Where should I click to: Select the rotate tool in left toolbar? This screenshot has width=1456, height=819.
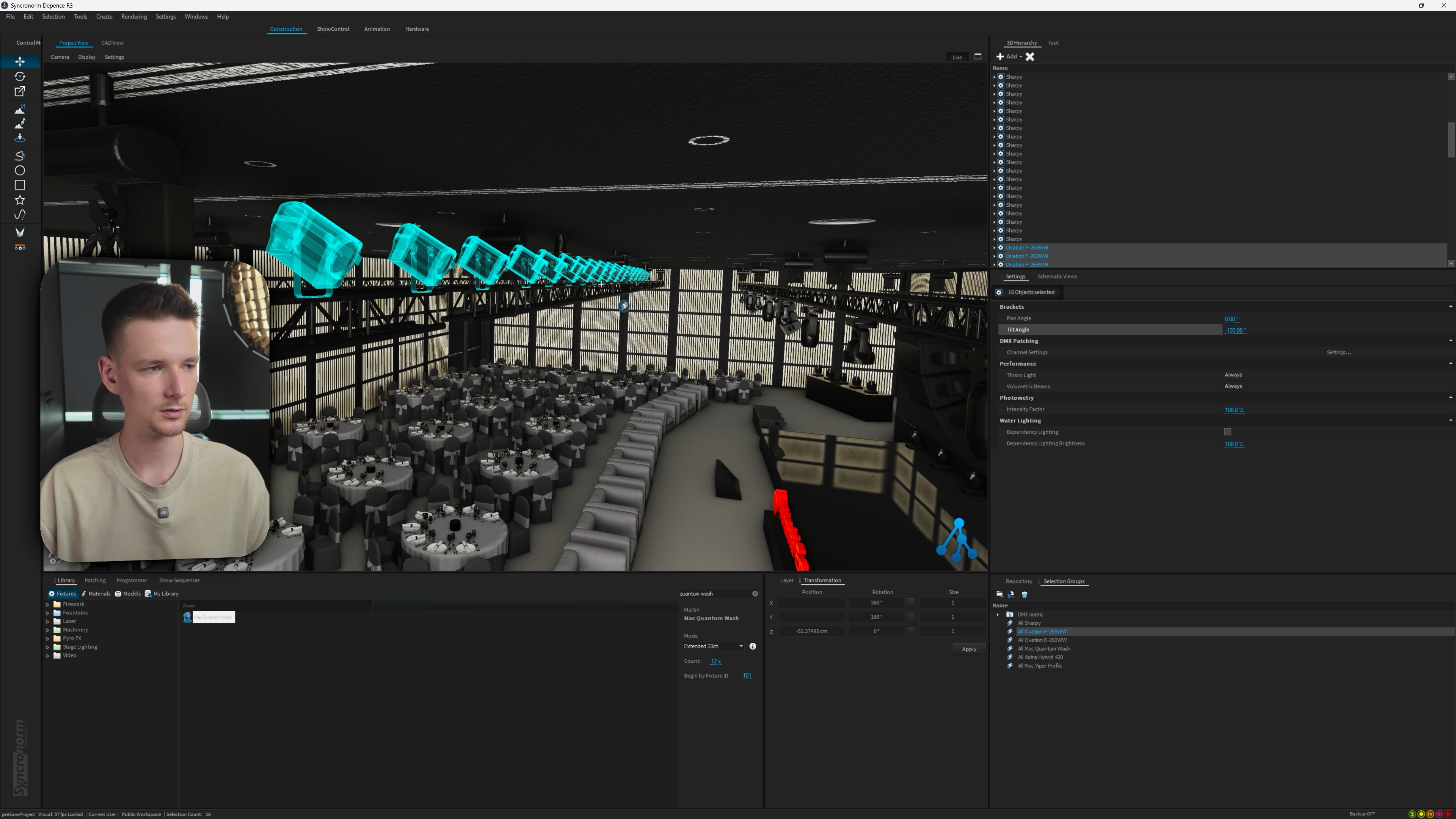20,76
